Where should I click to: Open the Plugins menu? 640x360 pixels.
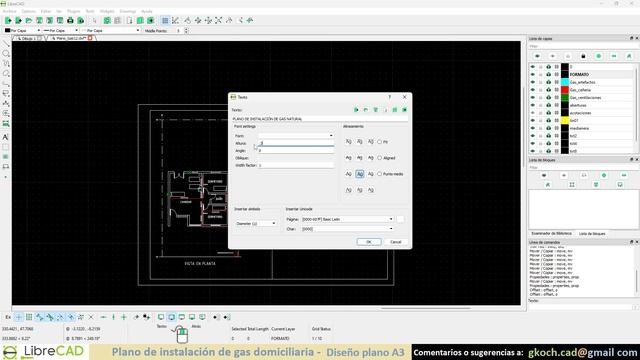[73, 11]
